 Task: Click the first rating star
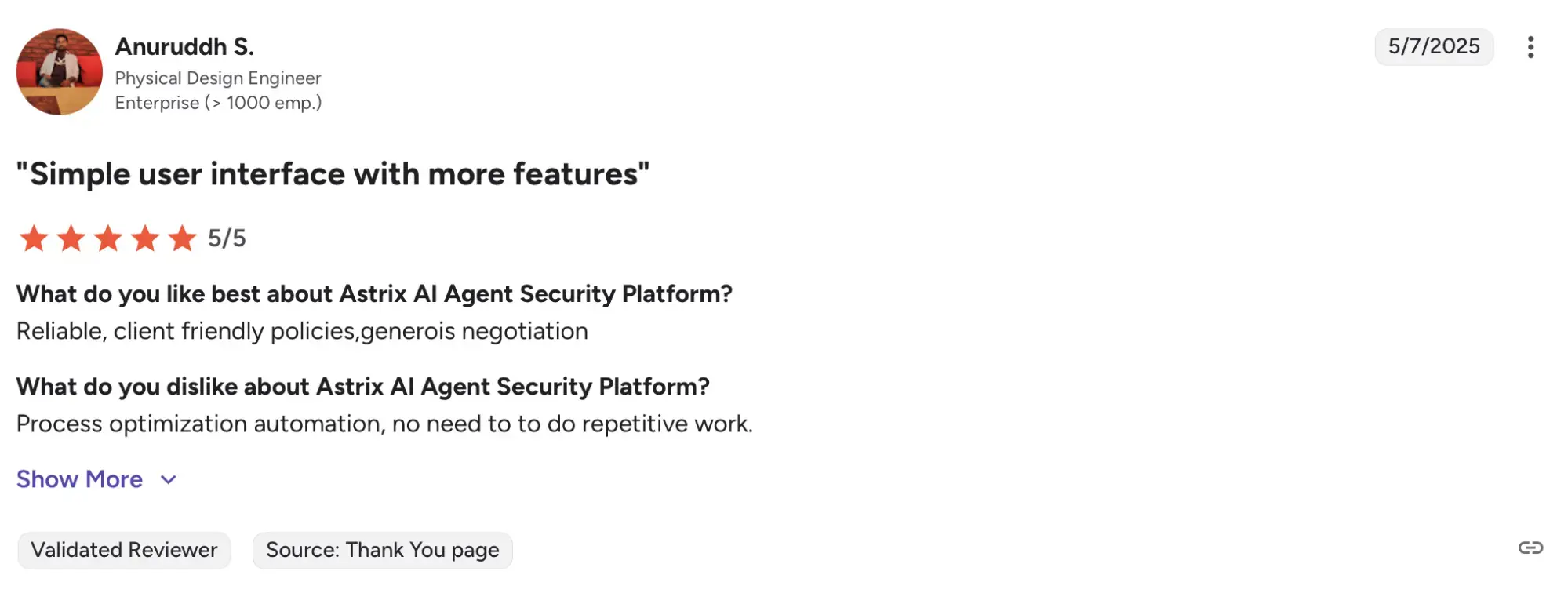tap(34, 238)
